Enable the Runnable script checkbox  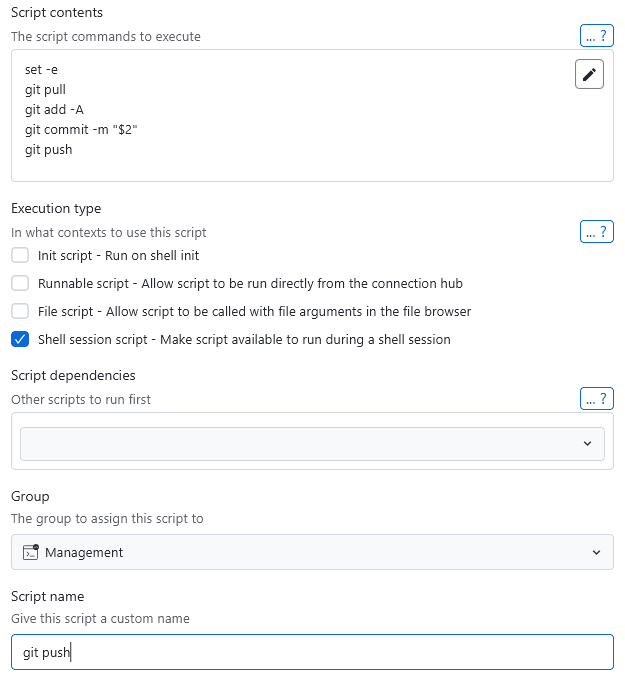(20, 283)
